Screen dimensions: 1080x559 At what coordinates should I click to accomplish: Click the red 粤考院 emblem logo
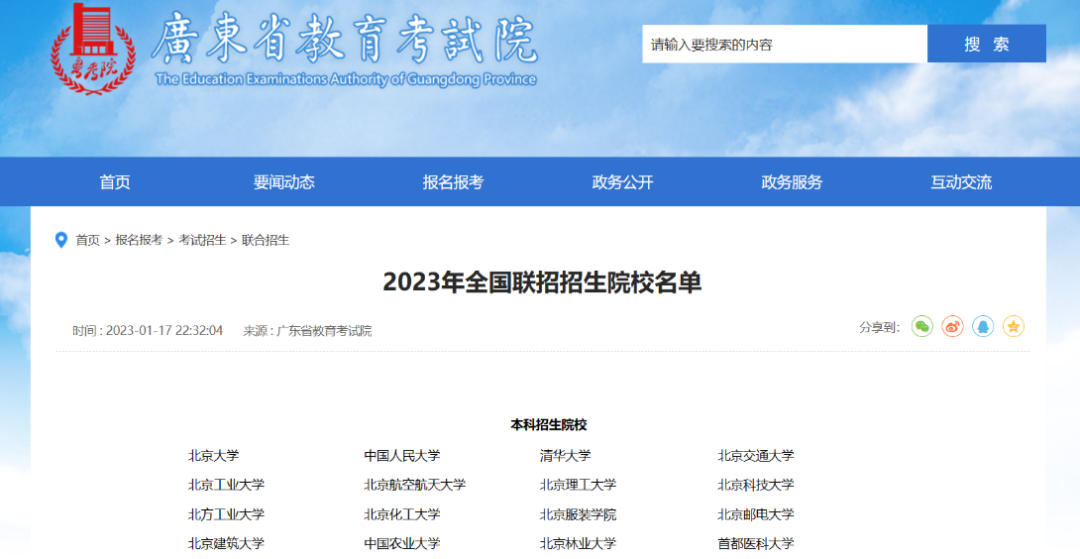(93, 48)
